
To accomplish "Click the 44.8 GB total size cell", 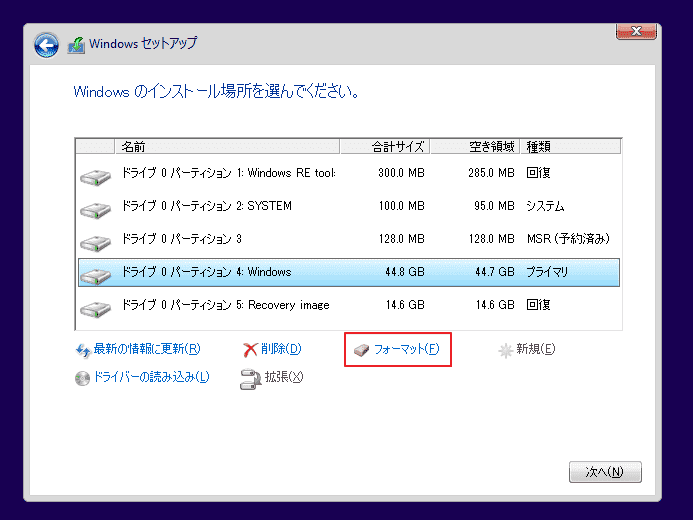I will [405, 272].
